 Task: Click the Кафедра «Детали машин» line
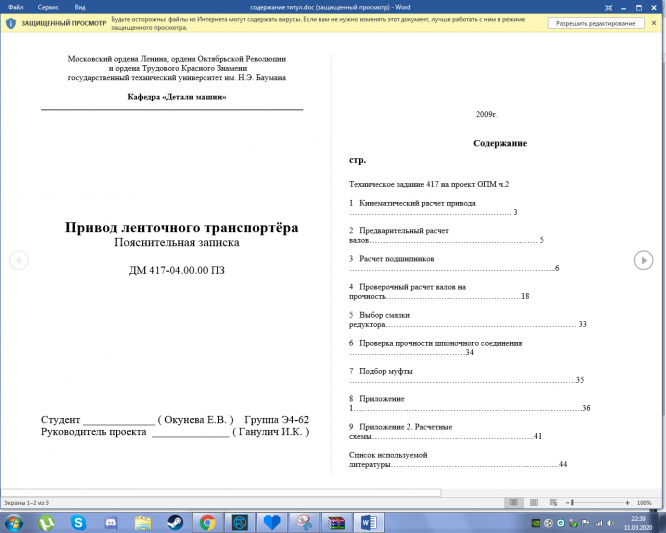click(x=177, y=97)
